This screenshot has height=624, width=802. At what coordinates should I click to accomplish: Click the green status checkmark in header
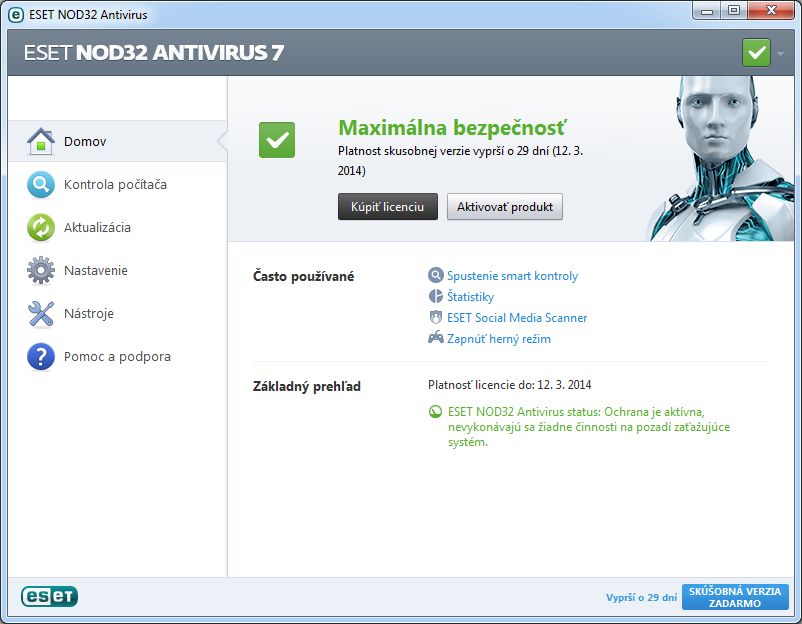coord(756,52)
